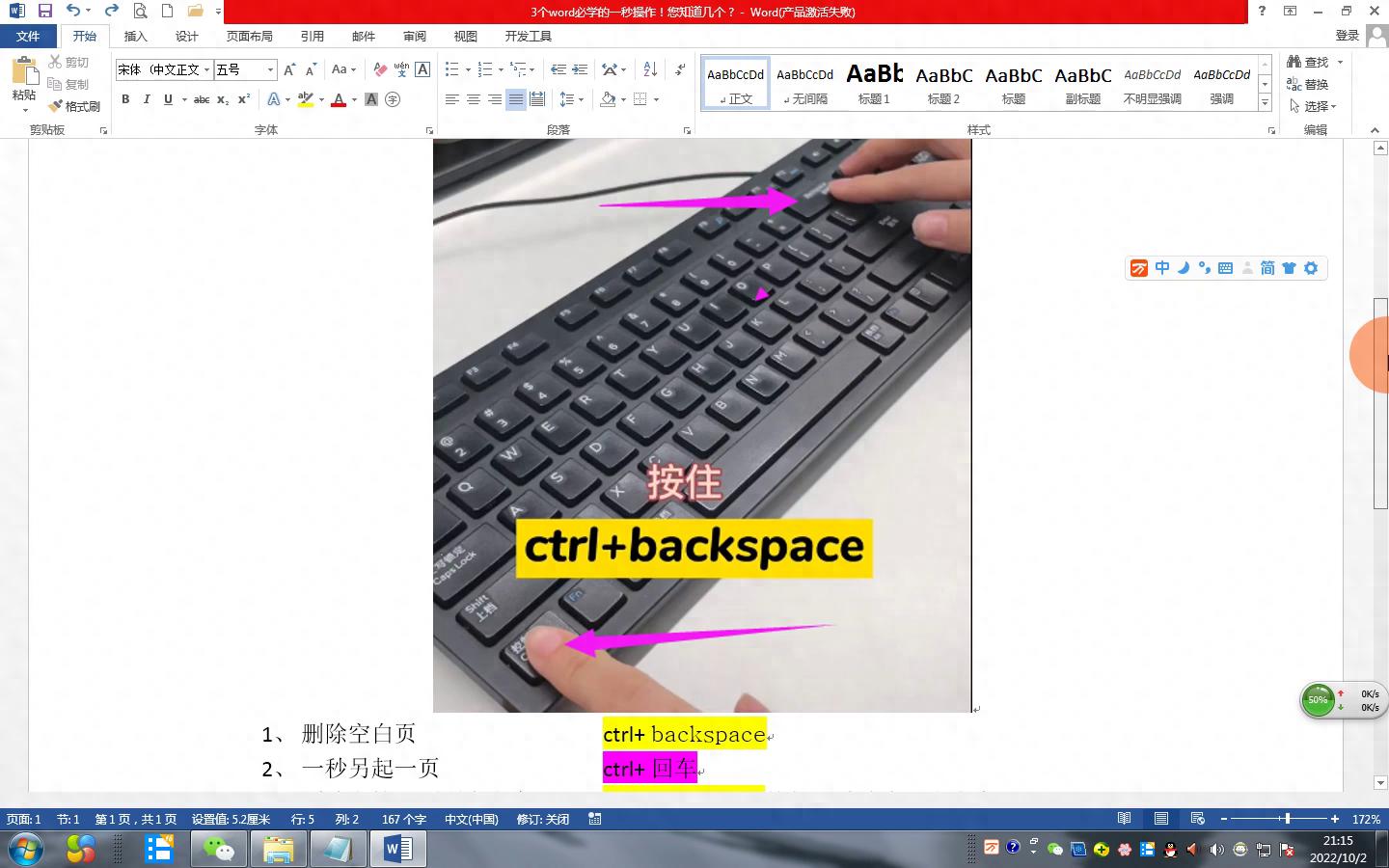Toggle Italic formatting

tap(147, 99)
